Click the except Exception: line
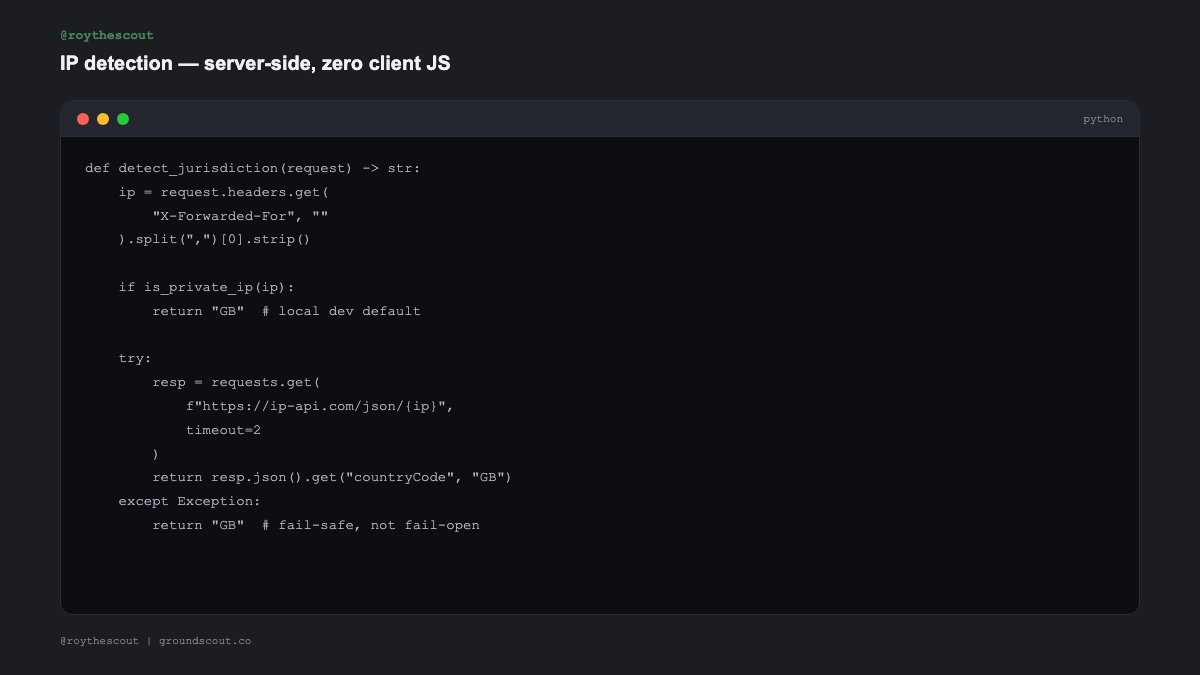This screenshot has height=675, width=1200. click(x=189, y=501)
